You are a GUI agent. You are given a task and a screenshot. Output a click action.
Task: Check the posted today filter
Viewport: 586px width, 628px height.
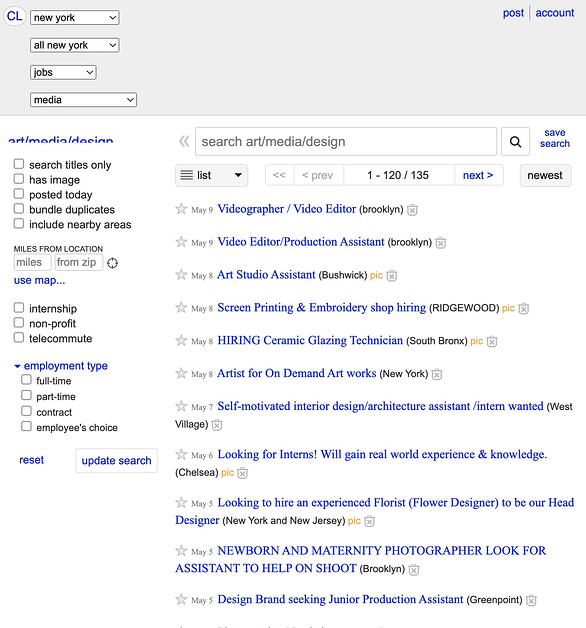pos(19,194)
